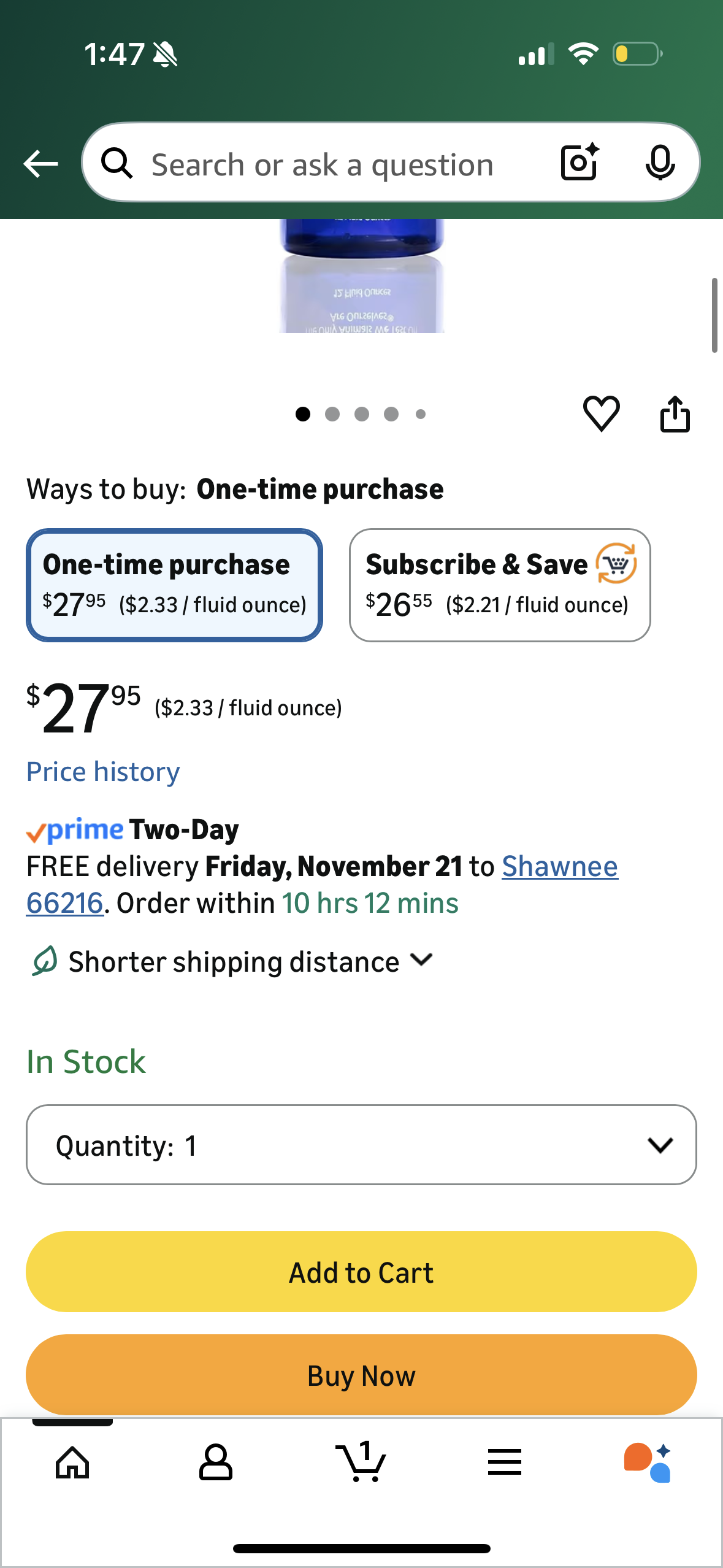Tap the share icon

tap(675, 414)
